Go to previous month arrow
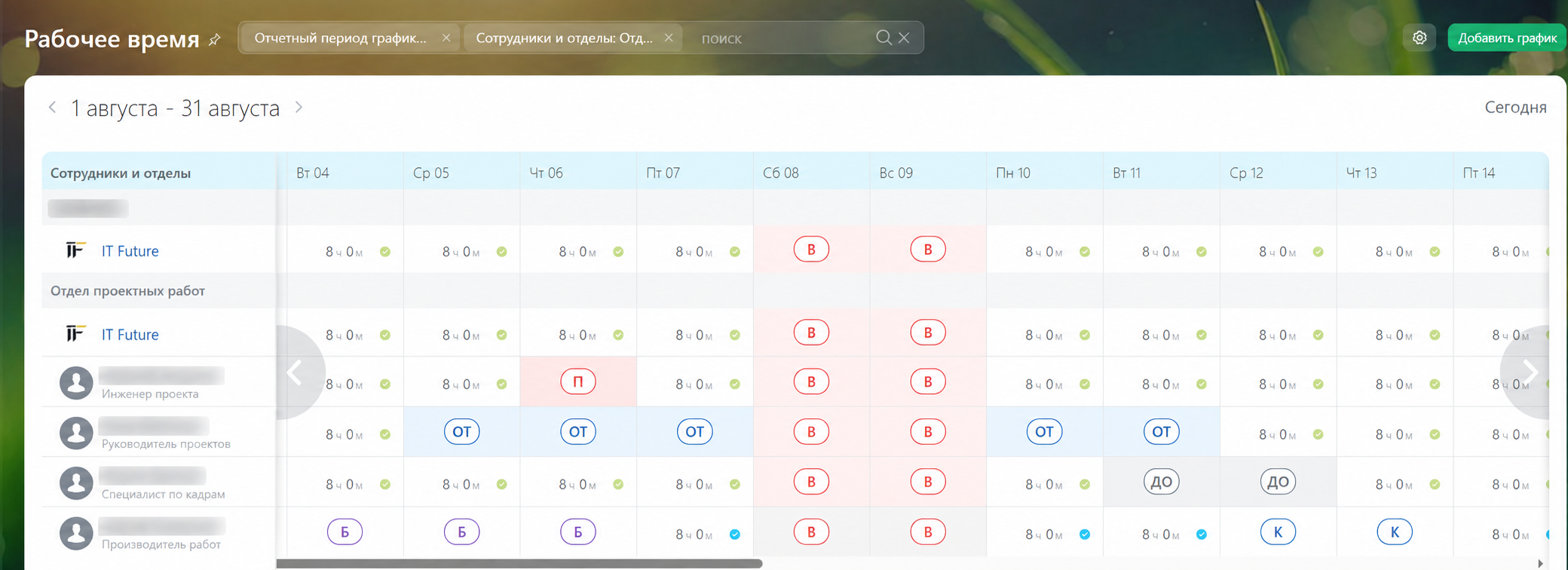 click(52, 107)
